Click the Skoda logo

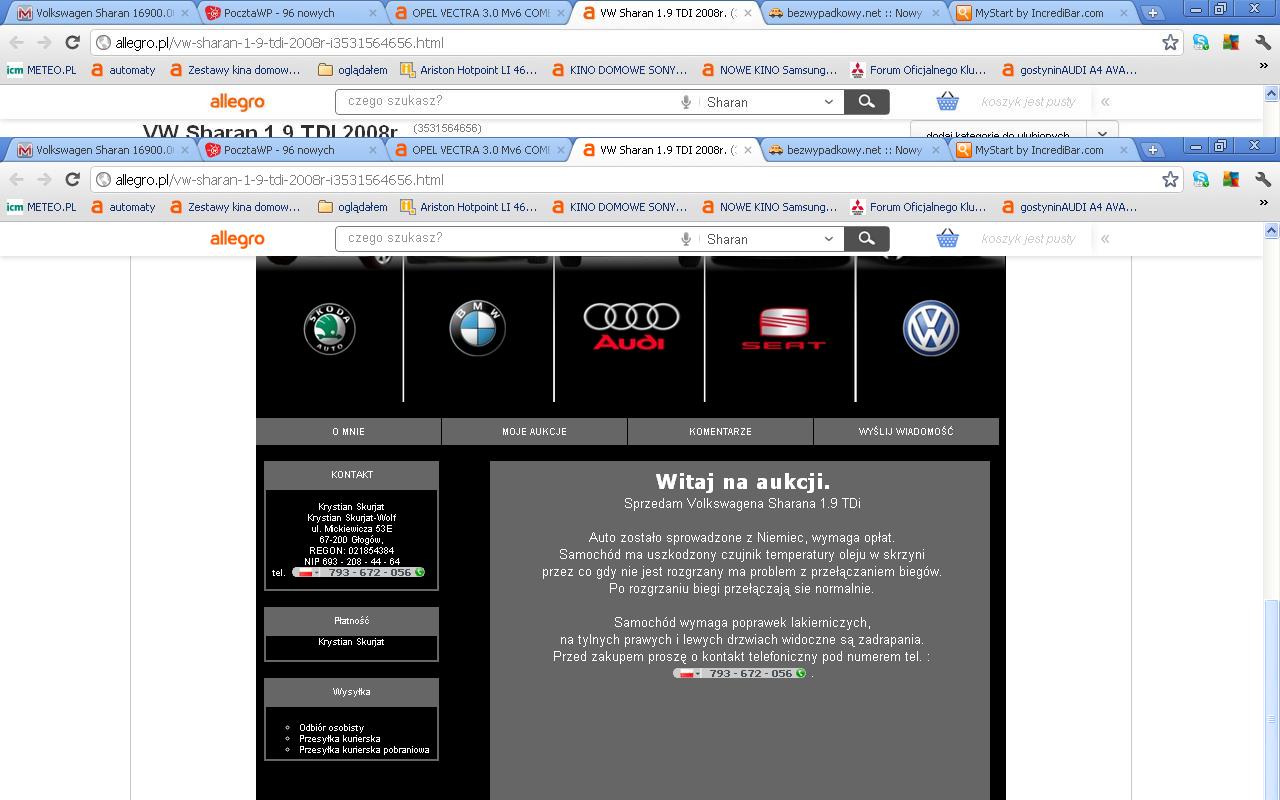(330, 329)
